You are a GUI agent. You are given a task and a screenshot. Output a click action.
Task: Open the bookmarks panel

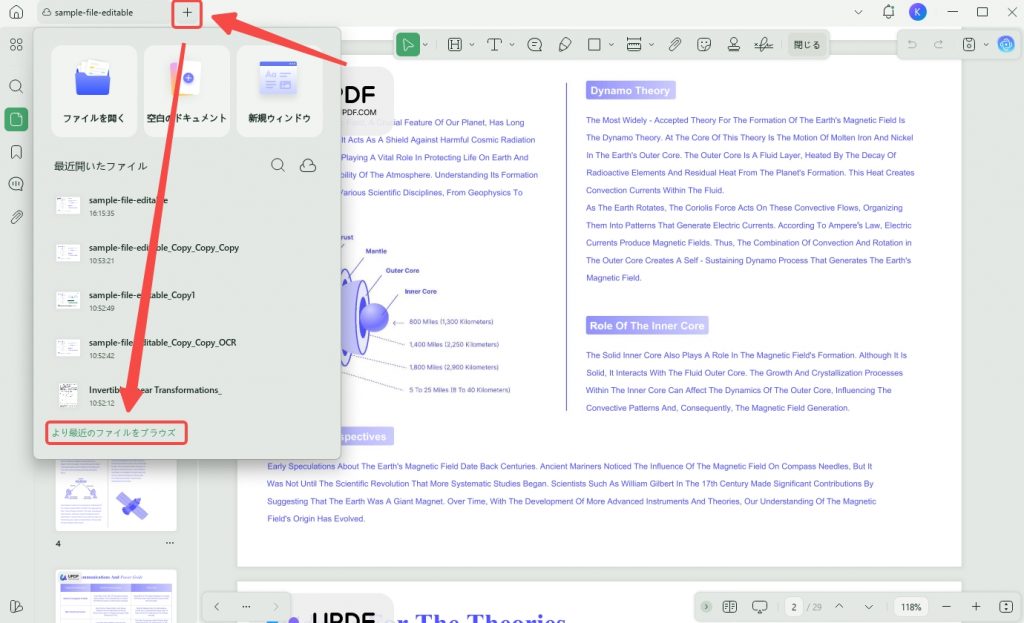16,152
